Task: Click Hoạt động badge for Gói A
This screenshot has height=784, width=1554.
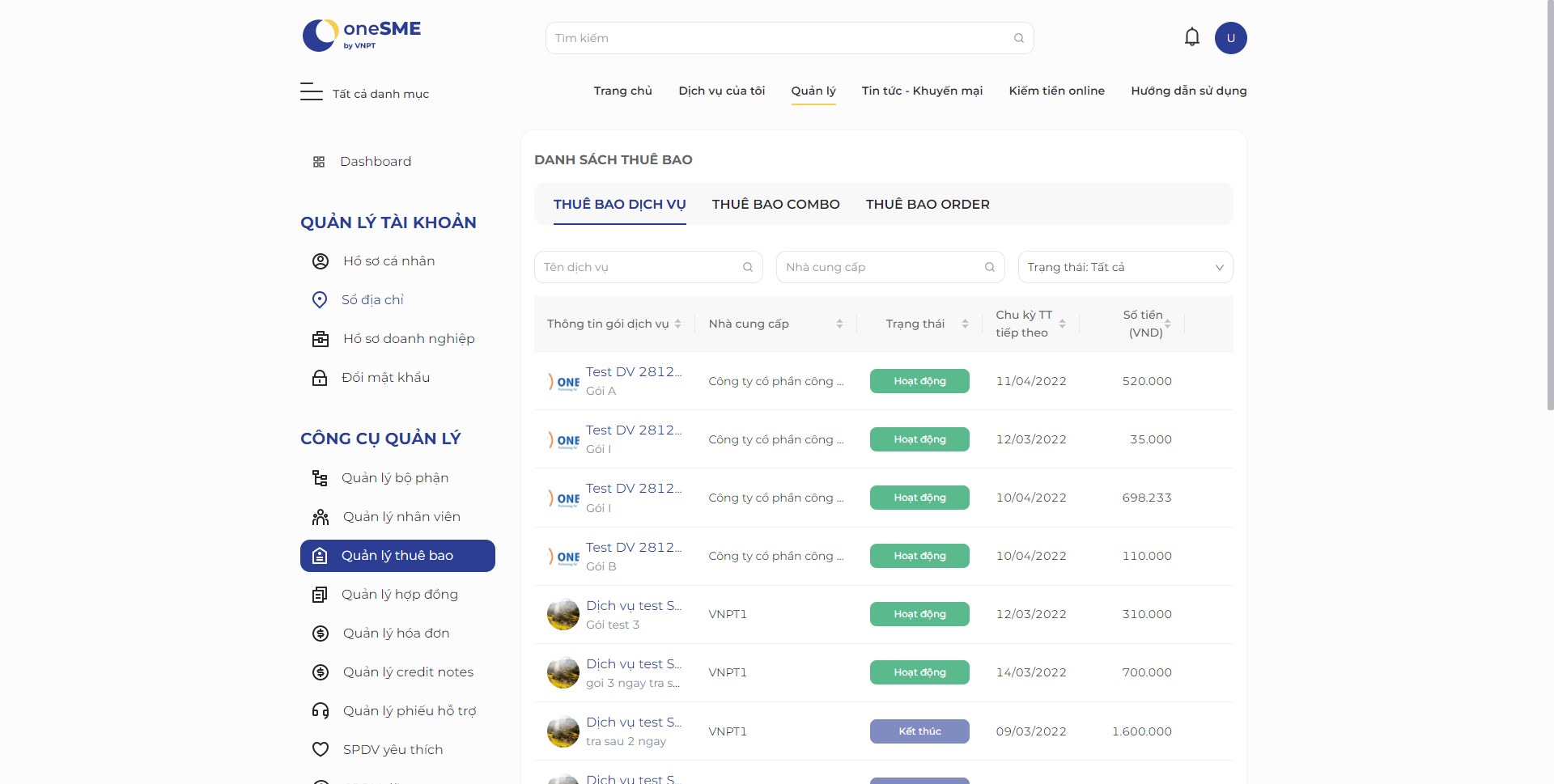Action: tap(919, 381)
